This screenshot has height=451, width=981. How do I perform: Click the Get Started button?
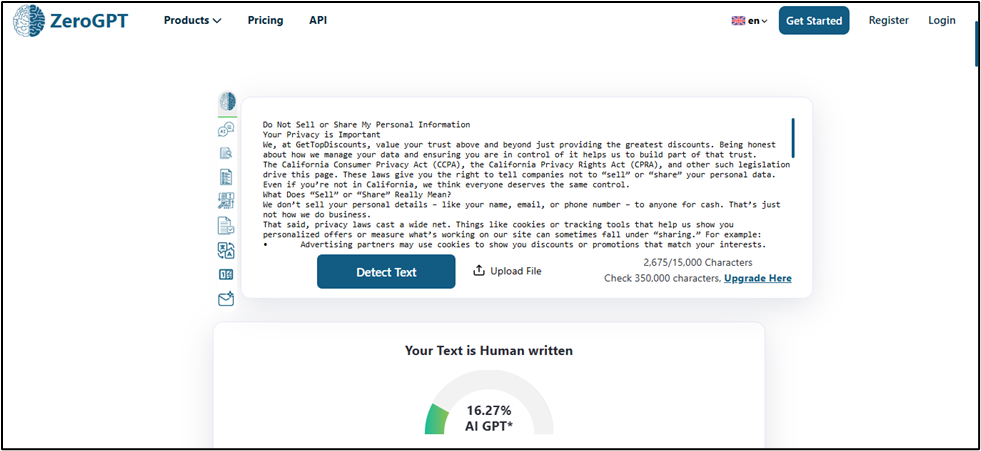pos(814,21)
